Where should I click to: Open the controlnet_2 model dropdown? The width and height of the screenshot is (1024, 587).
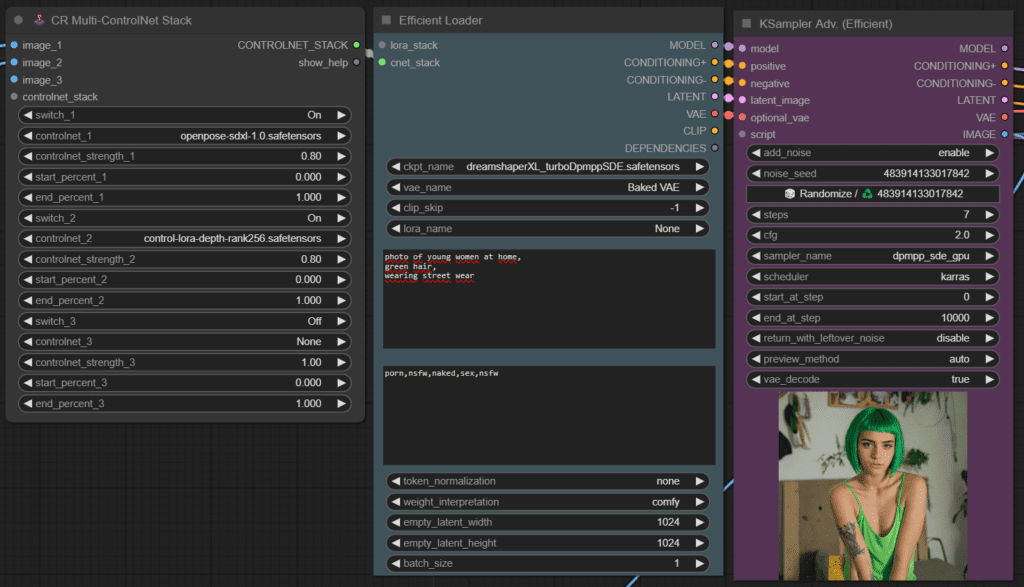click(185, 238)
